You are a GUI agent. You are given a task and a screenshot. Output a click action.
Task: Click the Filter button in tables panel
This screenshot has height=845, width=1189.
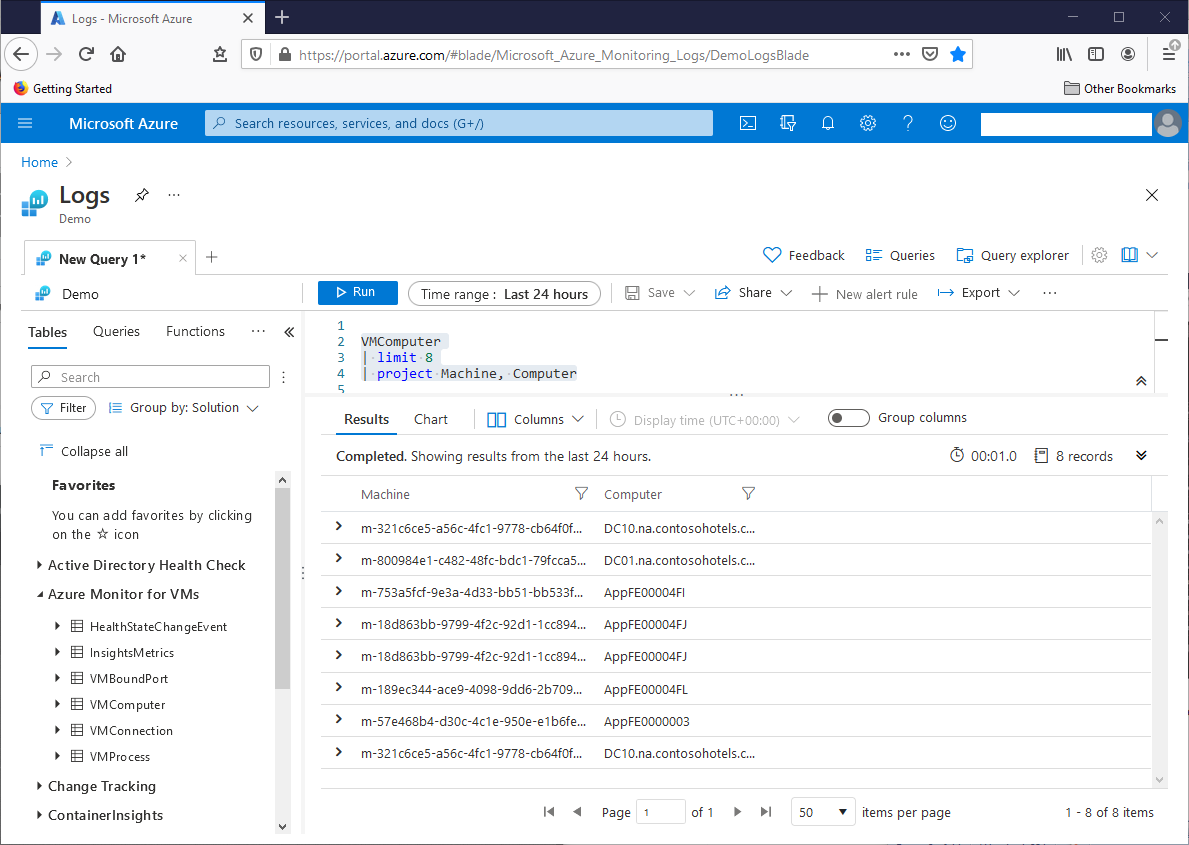pyautogui.click(x=64, y=408)
